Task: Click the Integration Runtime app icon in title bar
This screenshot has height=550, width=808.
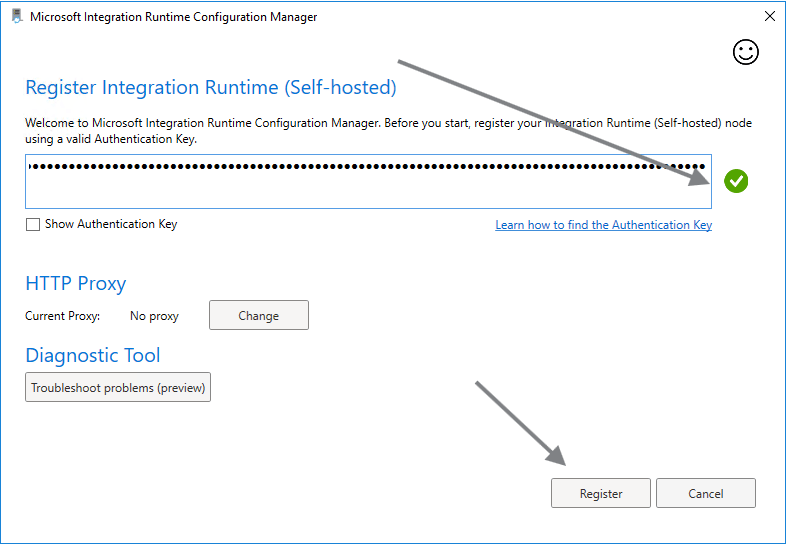Action: [x=17, y=17]
